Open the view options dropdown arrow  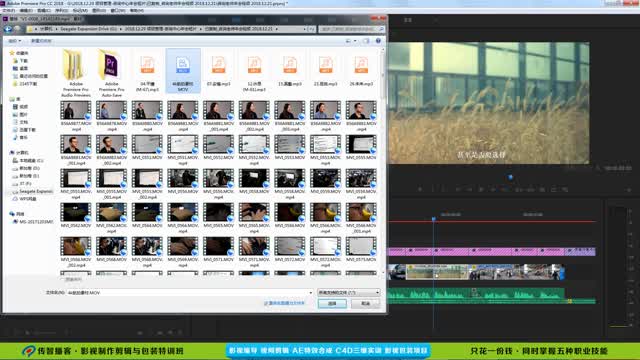point(355,41)
